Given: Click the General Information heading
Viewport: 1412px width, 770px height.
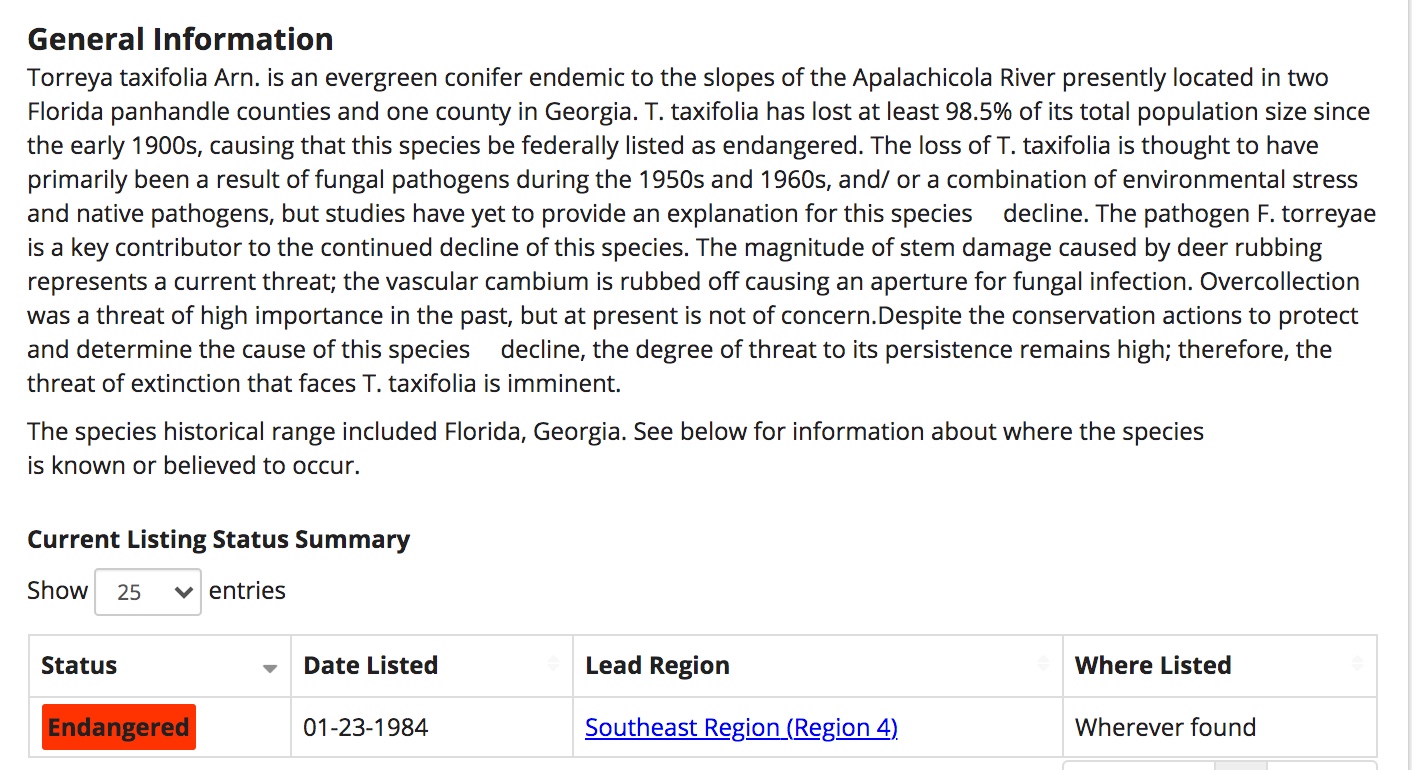Looking at the screenshot, I should pos(180,39).
